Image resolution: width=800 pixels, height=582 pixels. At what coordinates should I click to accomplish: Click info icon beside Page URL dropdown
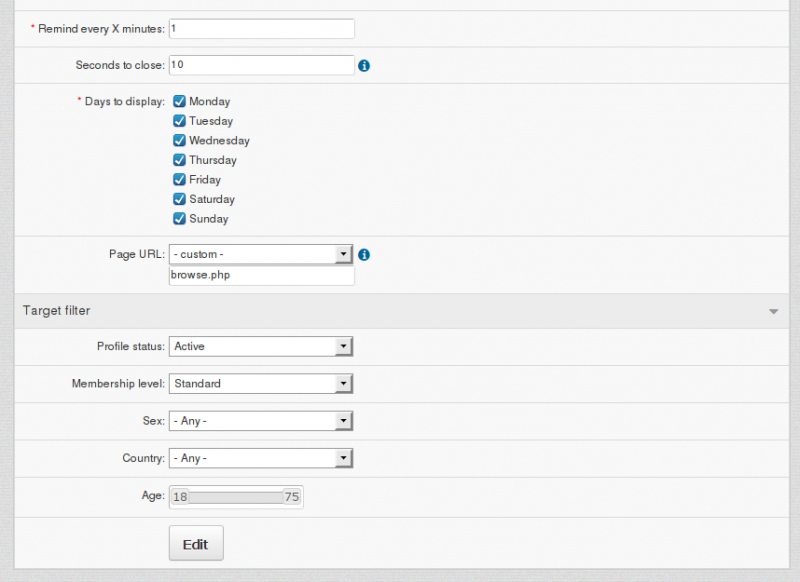click(x=364, y=255)
